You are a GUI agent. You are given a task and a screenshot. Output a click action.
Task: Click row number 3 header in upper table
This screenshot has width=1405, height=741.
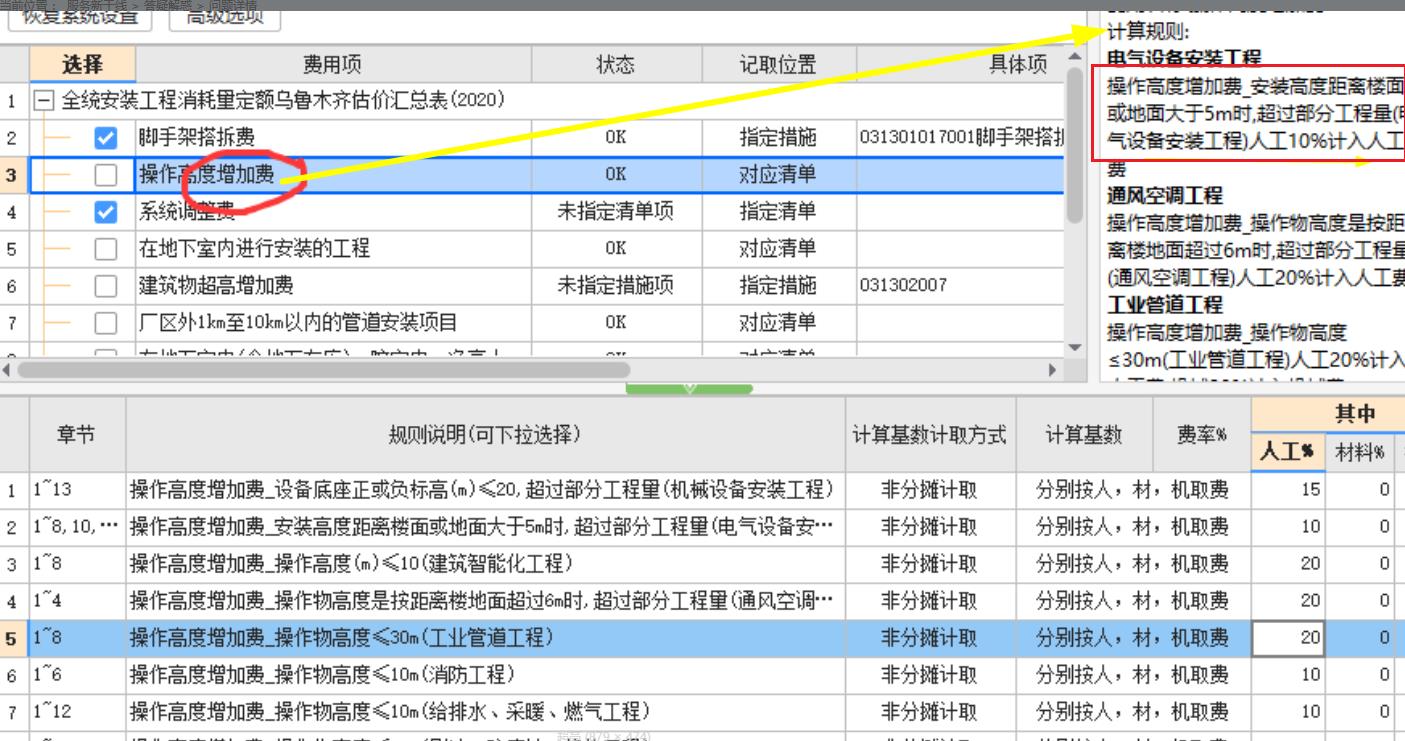[14, 175]
